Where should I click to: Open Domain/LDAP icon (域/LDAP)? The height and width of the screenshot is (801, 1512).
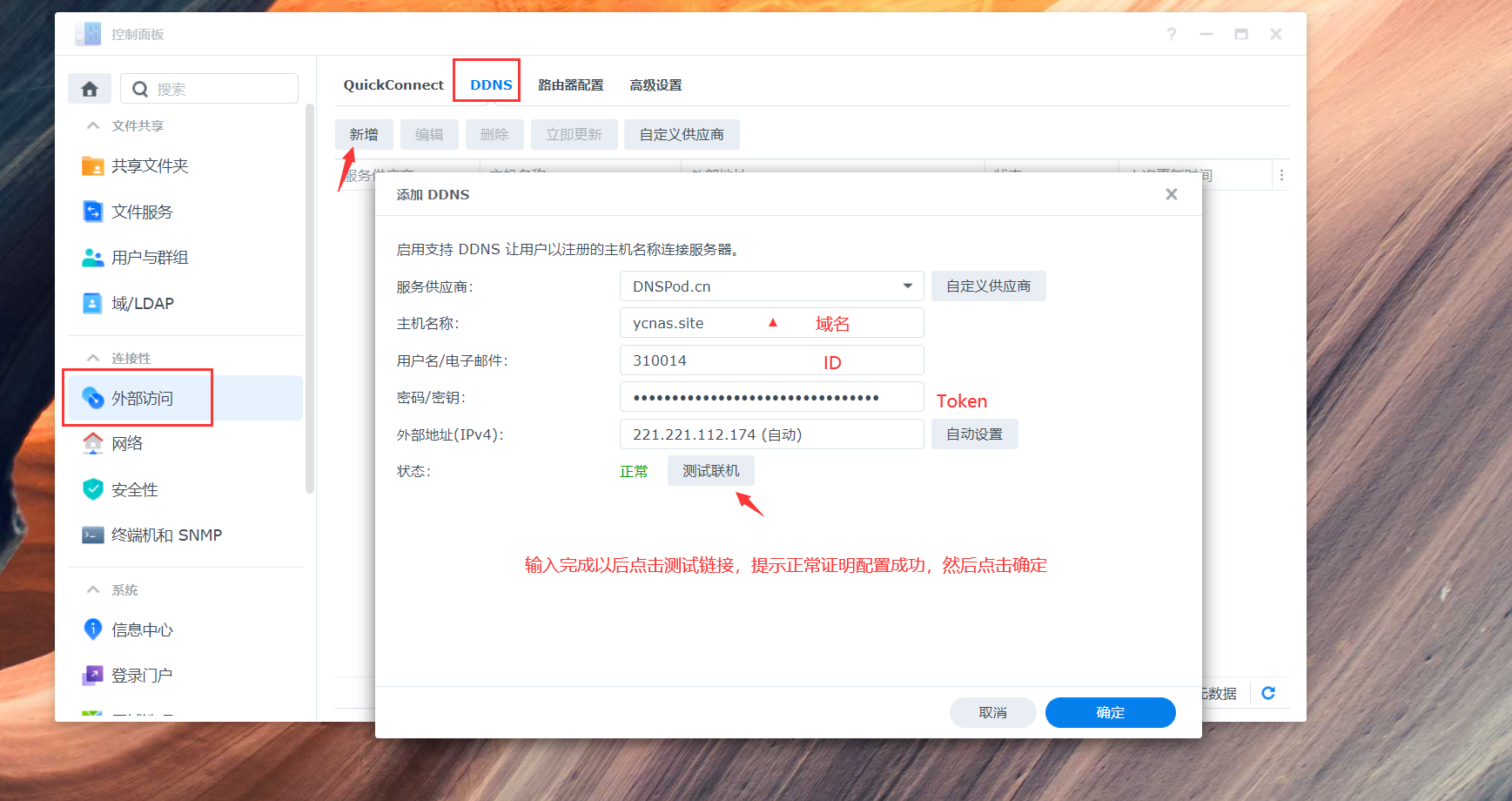pos(93,303)
